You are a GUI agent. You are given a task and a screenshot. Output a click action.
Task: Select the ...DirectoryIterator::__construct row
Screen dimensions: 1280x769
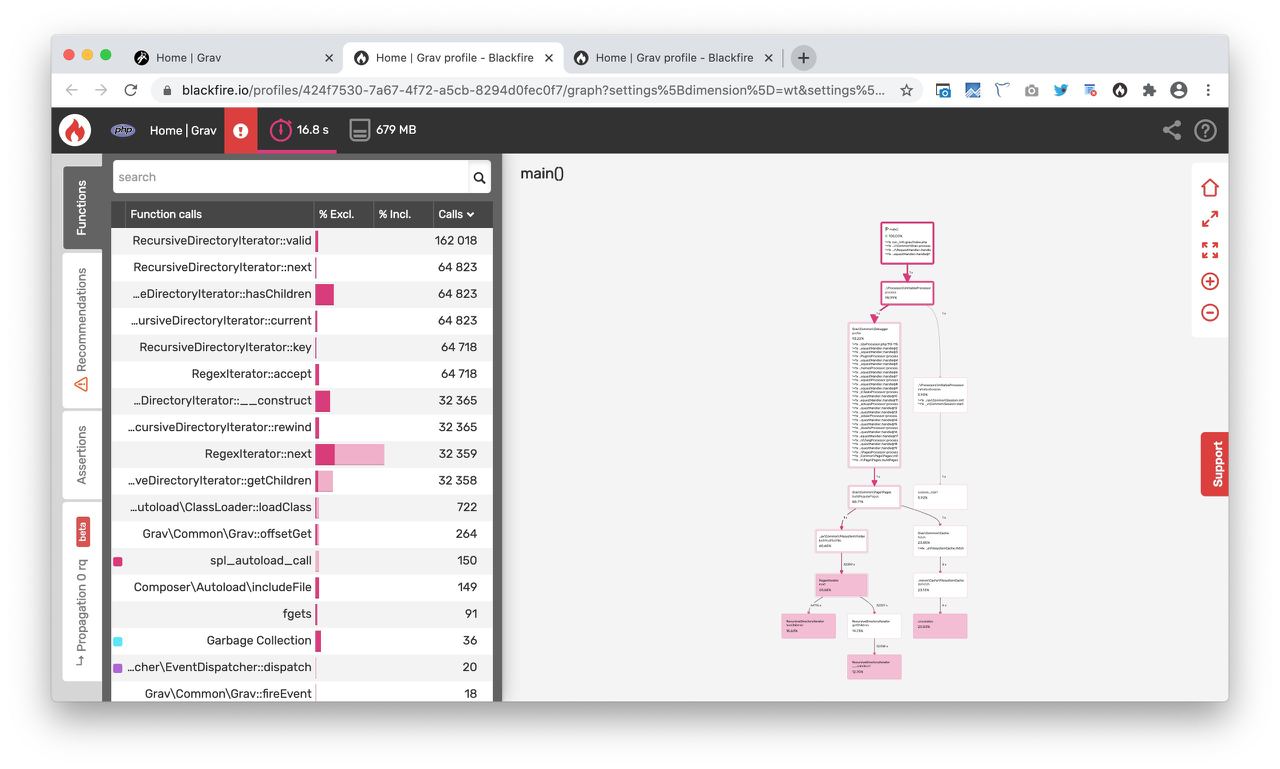point(302,400)
